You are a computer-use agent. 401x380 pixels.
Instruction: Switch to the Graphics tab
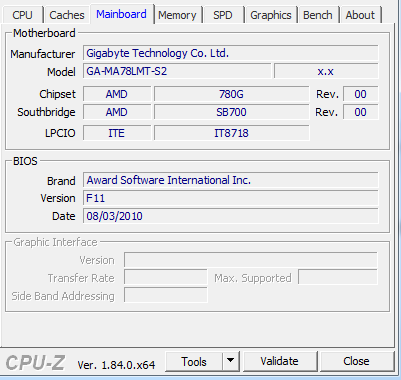click(271, 15)
